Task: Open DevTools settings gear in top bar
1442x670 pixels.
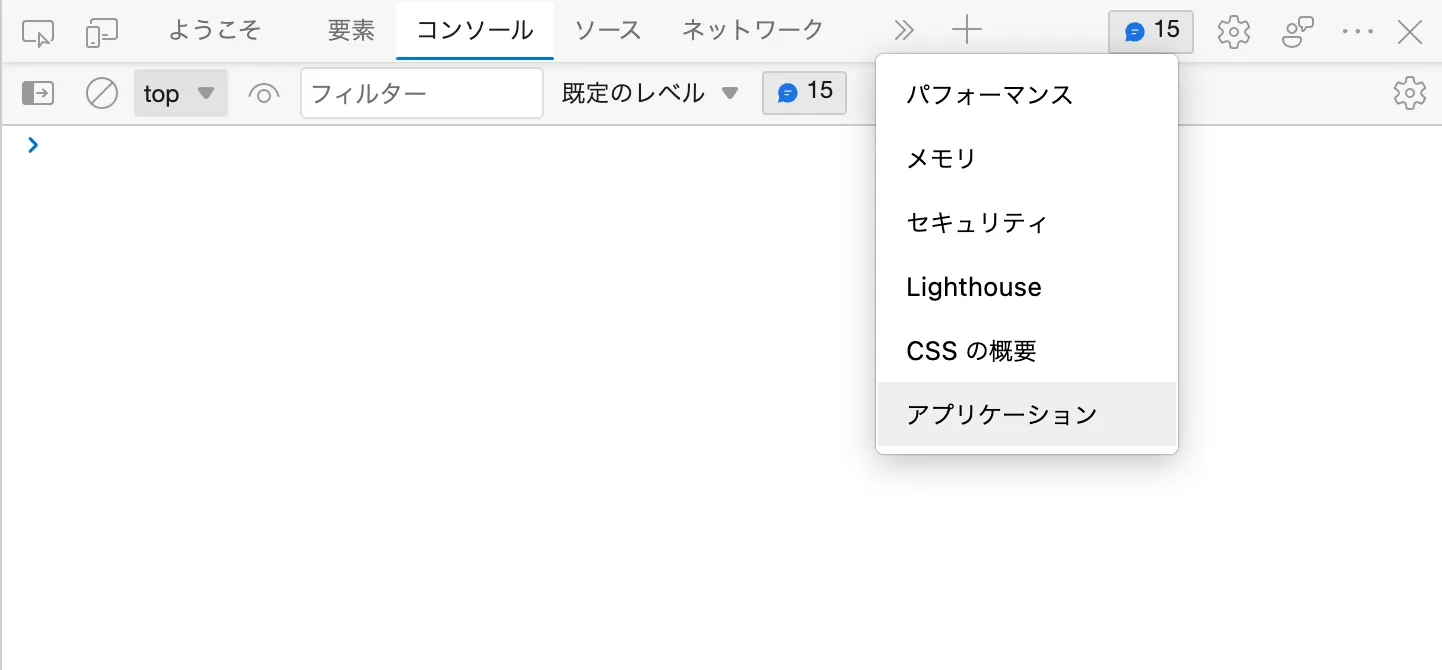Action: point(1234,32)
